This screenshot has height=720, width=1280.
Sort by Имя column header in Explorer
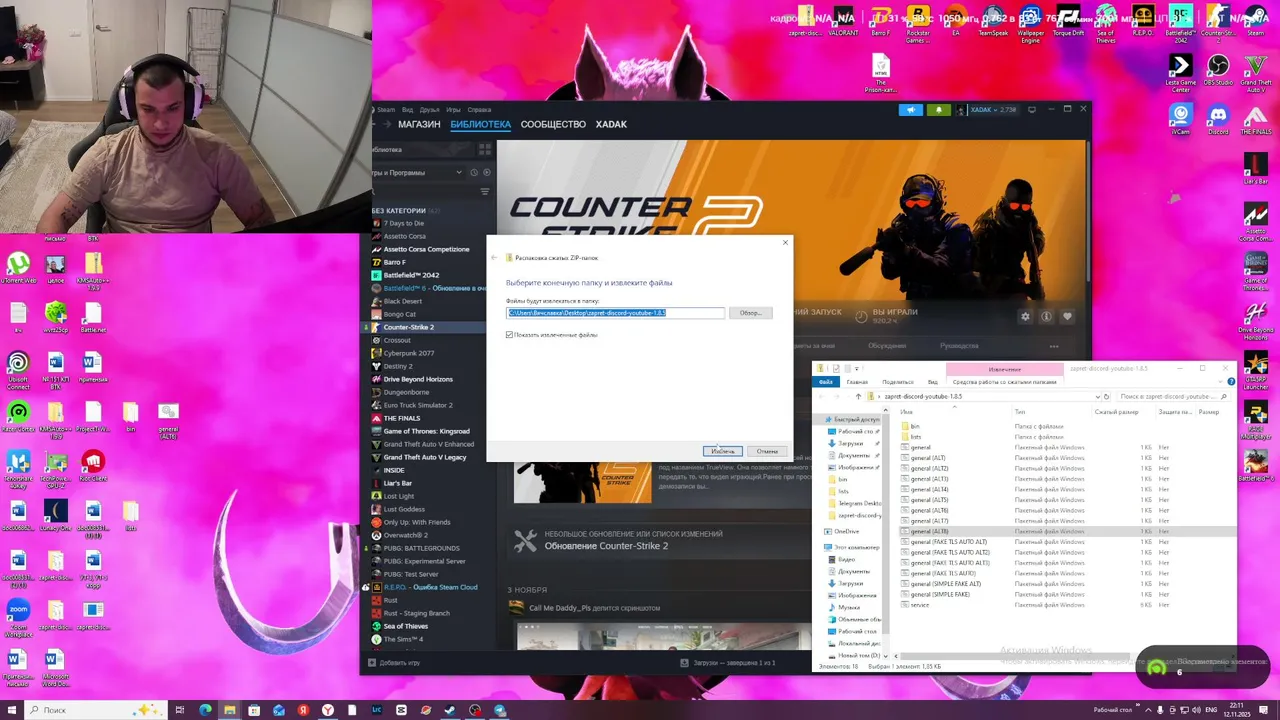pos(906,412)
